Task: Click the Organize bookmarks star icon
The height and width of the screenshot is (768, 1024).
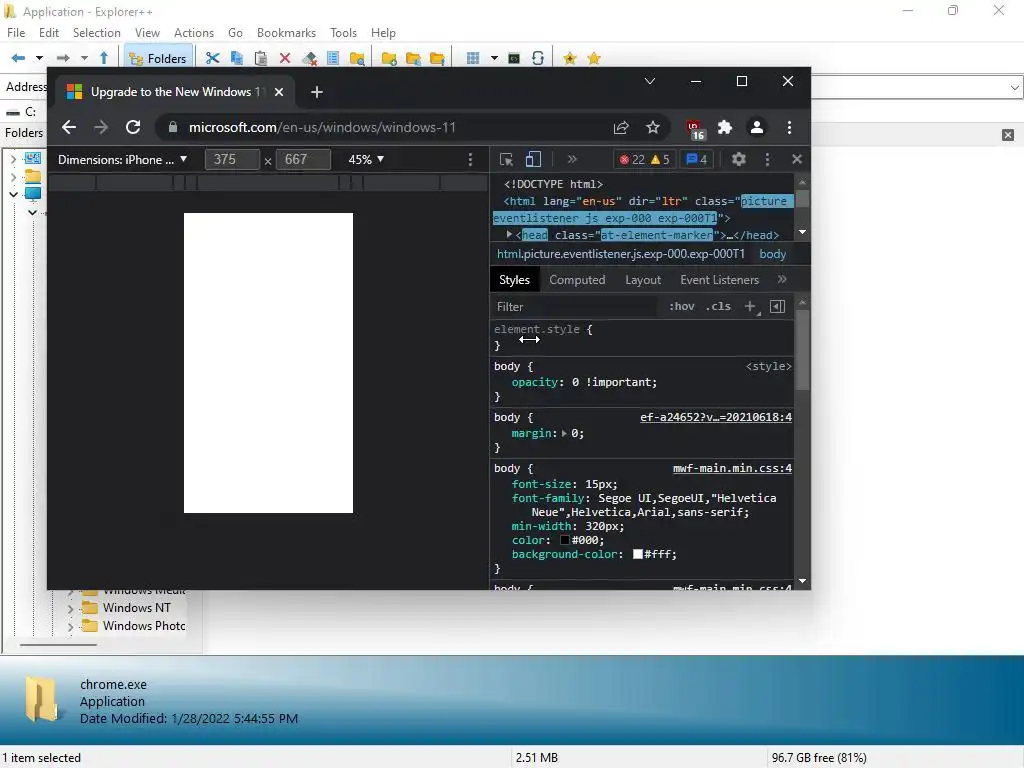Action: pos(594,58)
